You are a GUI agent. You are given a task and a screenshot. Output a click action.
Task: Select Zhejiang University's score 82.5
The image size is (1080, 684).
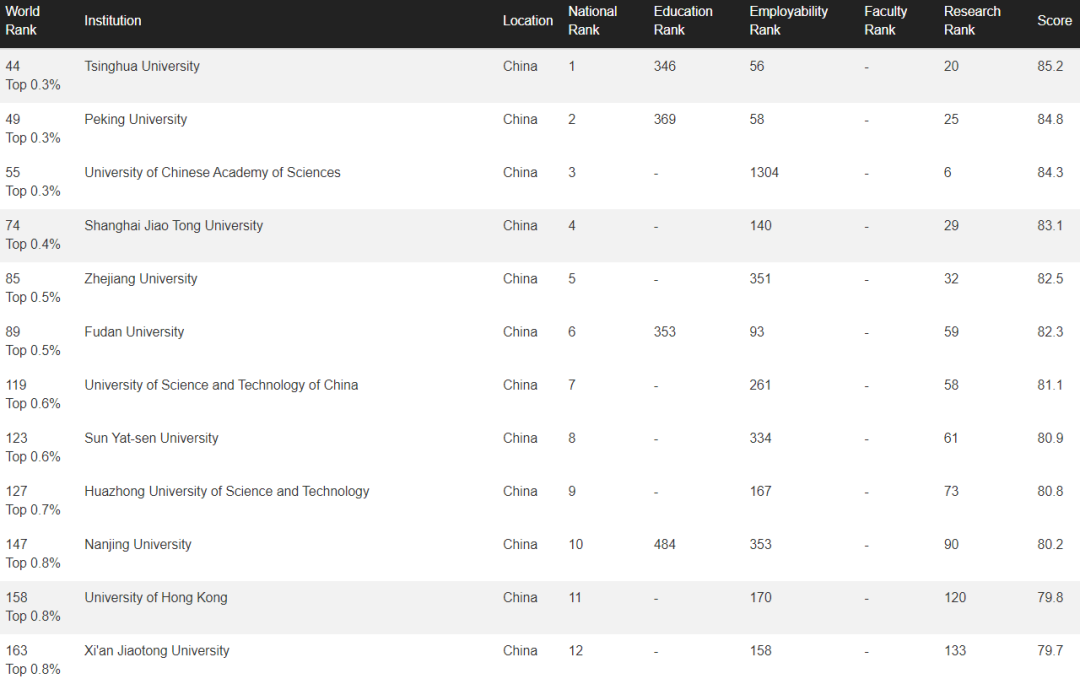tap(1050, 278)
